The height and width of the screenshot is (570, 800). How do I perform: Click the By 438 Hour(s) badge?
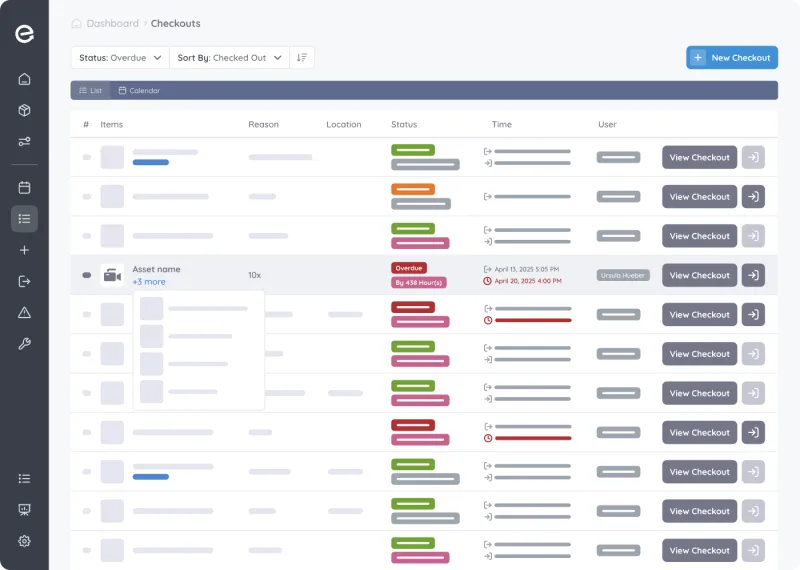point(419,283)
